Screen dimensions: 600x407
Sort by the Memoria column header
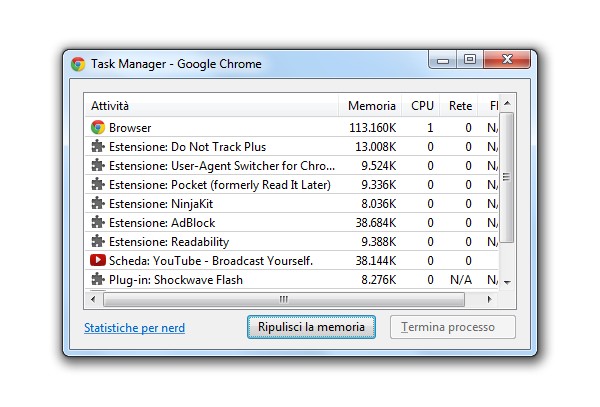pos(370,106)
